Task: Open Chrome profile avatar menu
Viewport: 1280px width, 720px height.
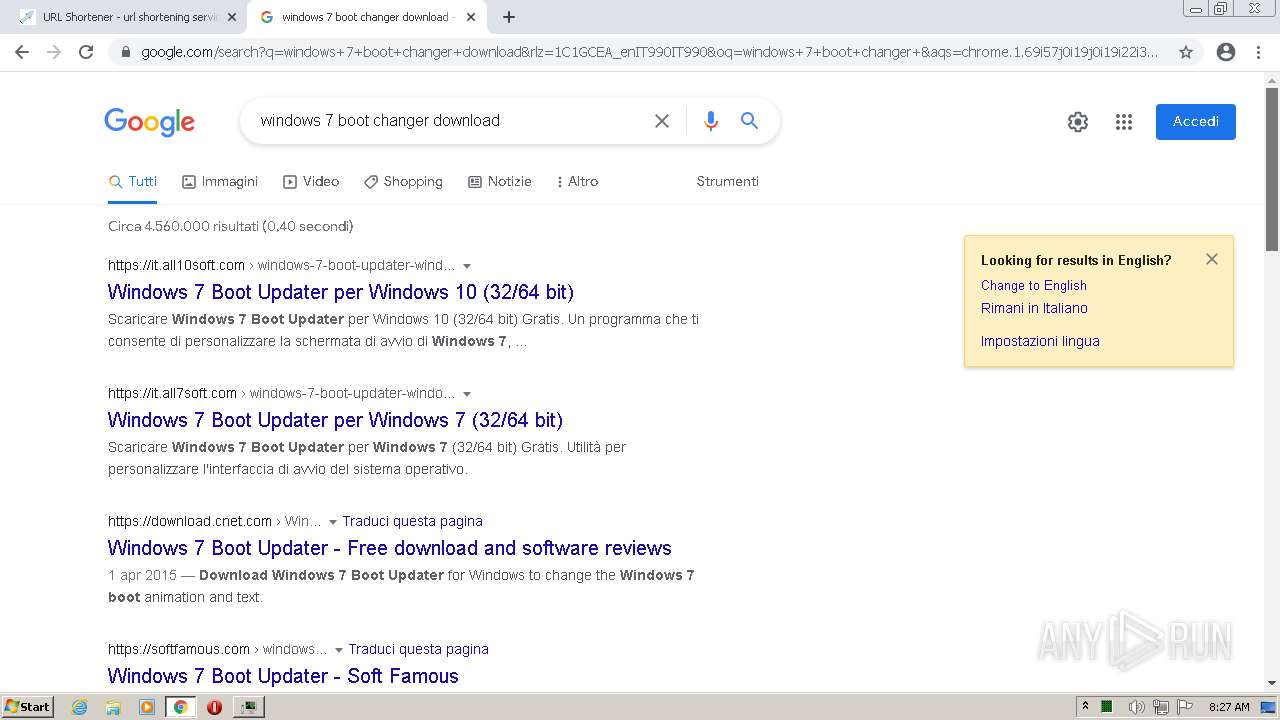Action: click(x=1226, y=52)
